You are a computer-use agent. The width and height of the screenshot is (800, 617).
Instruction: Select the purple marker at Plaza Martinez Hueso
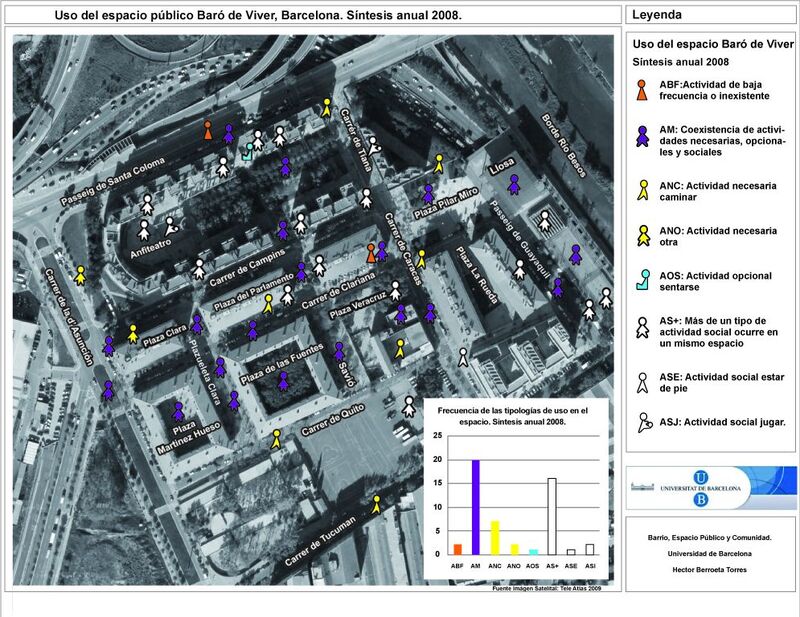click(179, 411)
